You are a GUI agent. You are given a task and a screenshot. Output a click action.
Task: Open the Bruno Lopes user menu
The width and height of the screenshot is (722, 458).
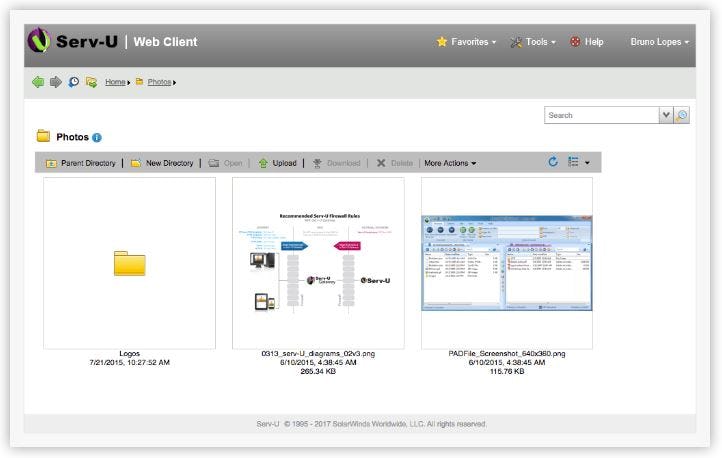point(659,42)
